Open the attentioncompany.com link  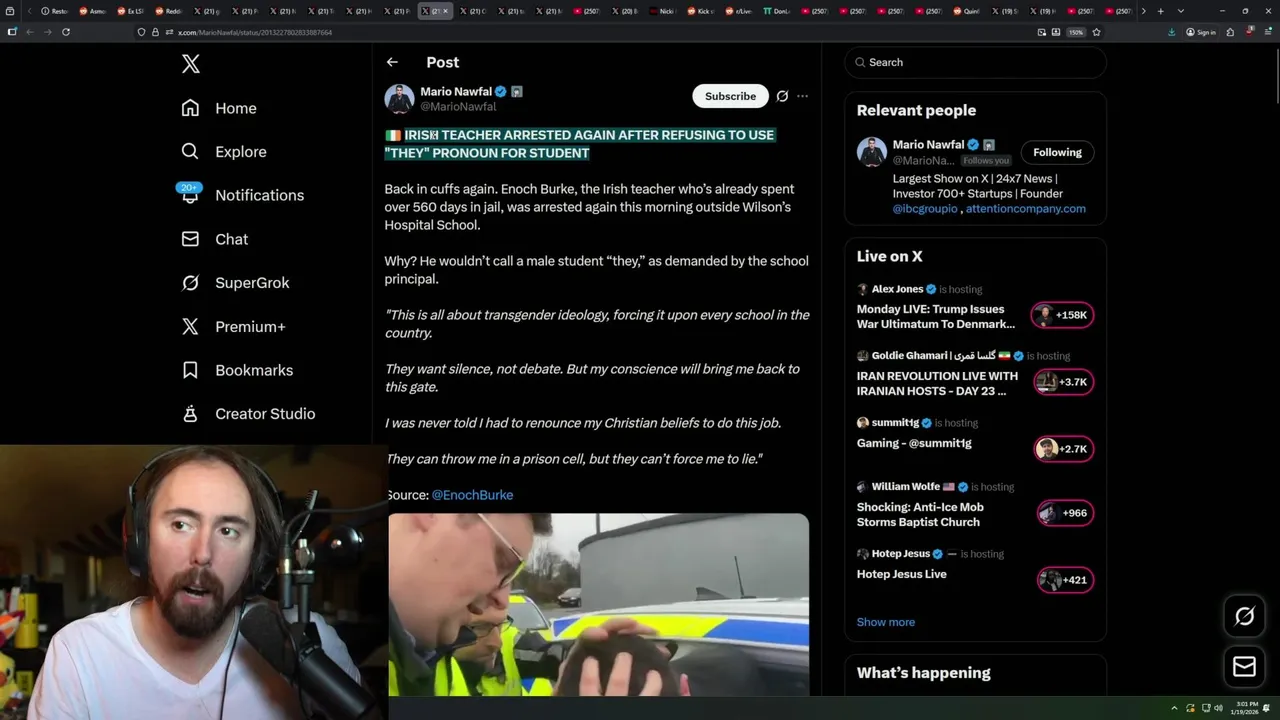(1025, 209)
